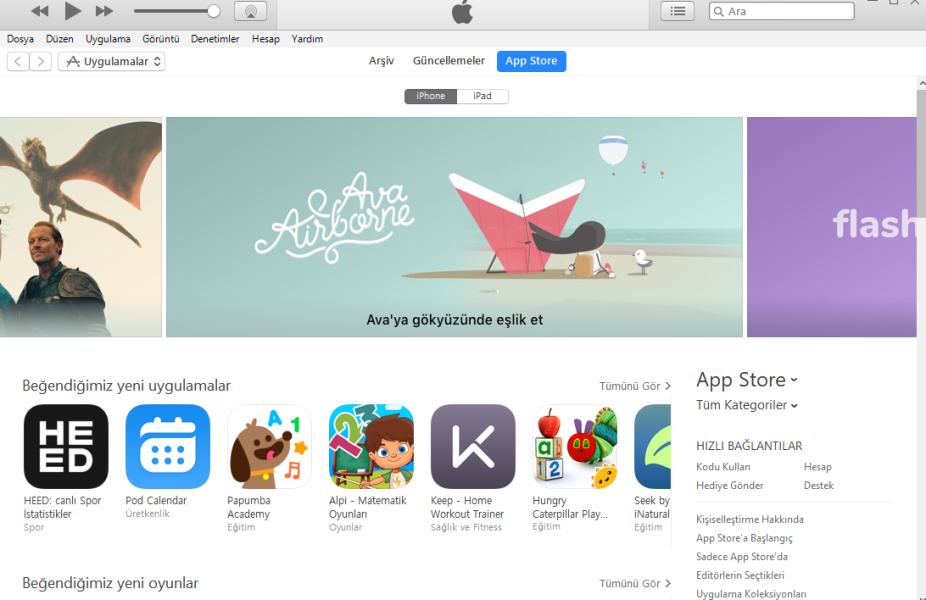The width and height of the screenshot is (926, 600).
Task: Click Tümünü Gör for new apps
Action: (635, 386)
